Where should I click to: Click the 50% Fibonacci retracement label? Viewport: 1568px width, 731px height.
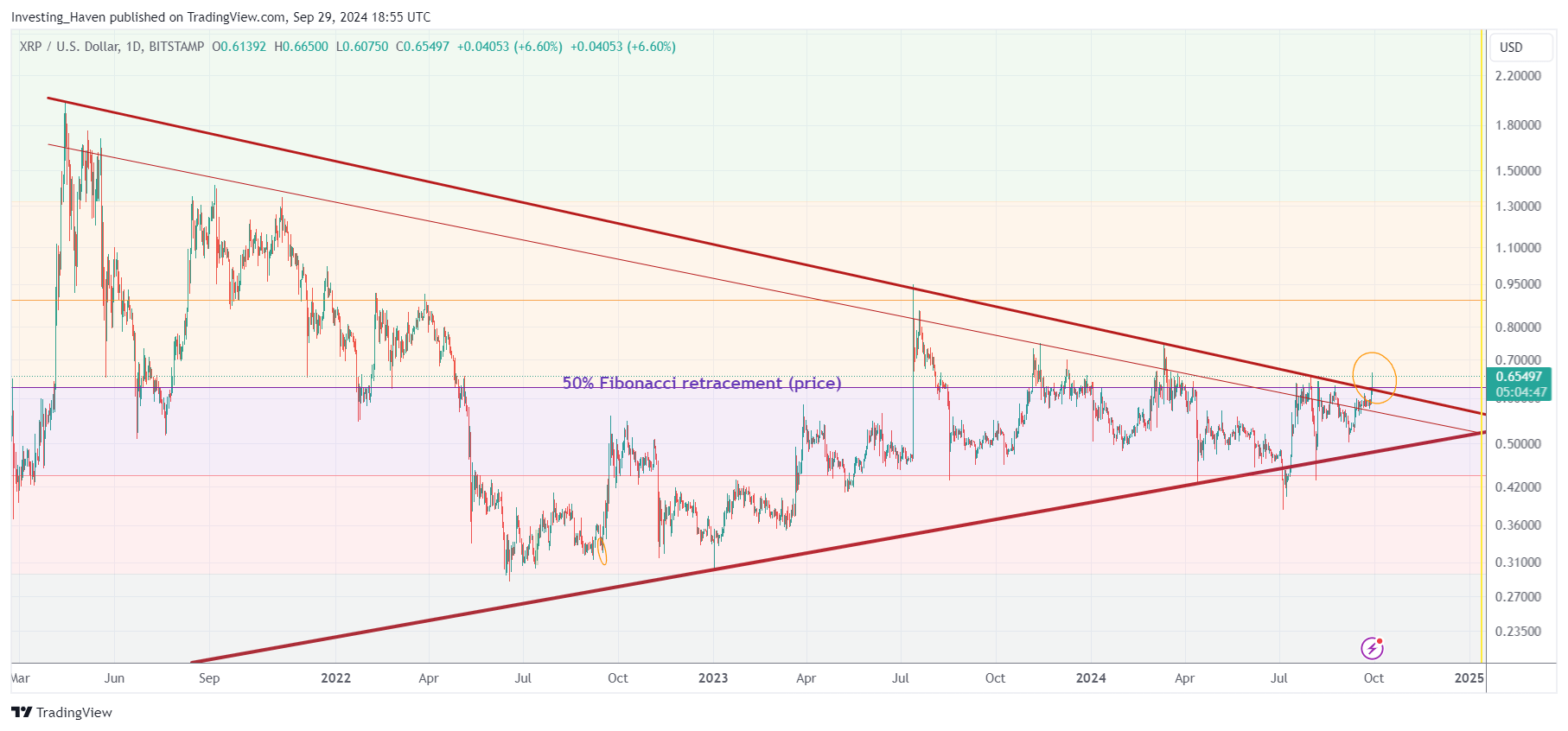coord(702,383)
